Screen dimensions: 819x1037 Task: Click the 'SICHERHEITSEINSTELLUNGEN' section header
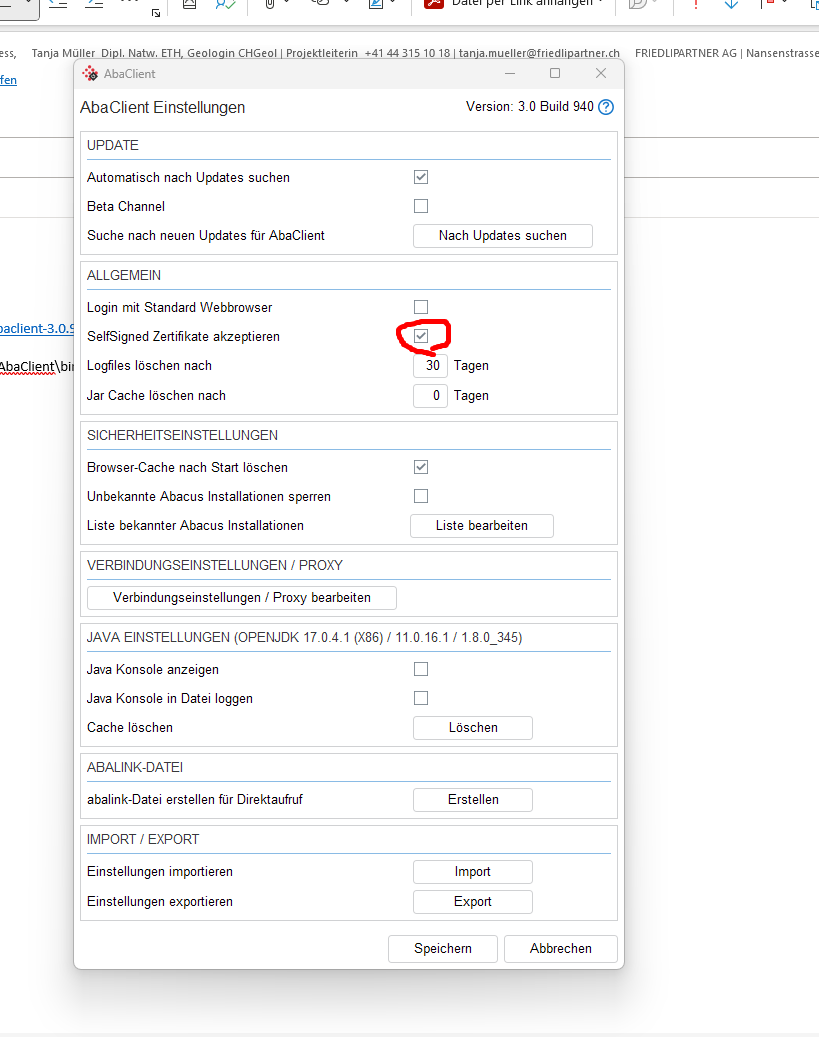tap(183, 435)
